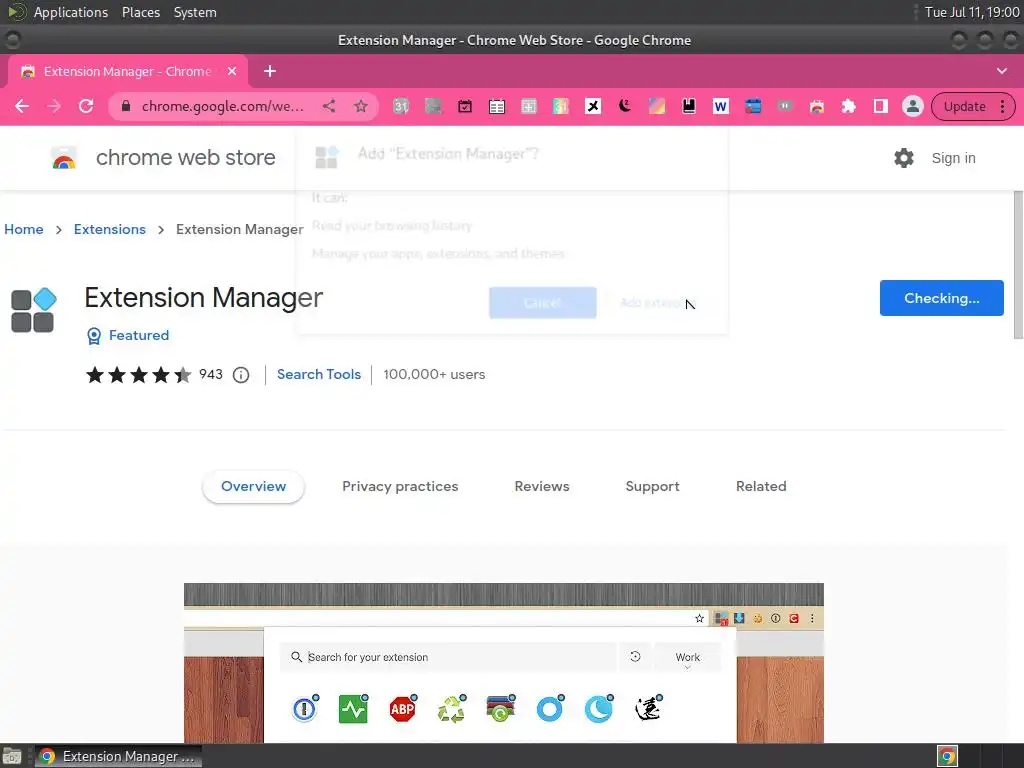This screenshot has width=1024, height=768.
Task: Bookmark this tab with the star icon
Action: [361, 106]
